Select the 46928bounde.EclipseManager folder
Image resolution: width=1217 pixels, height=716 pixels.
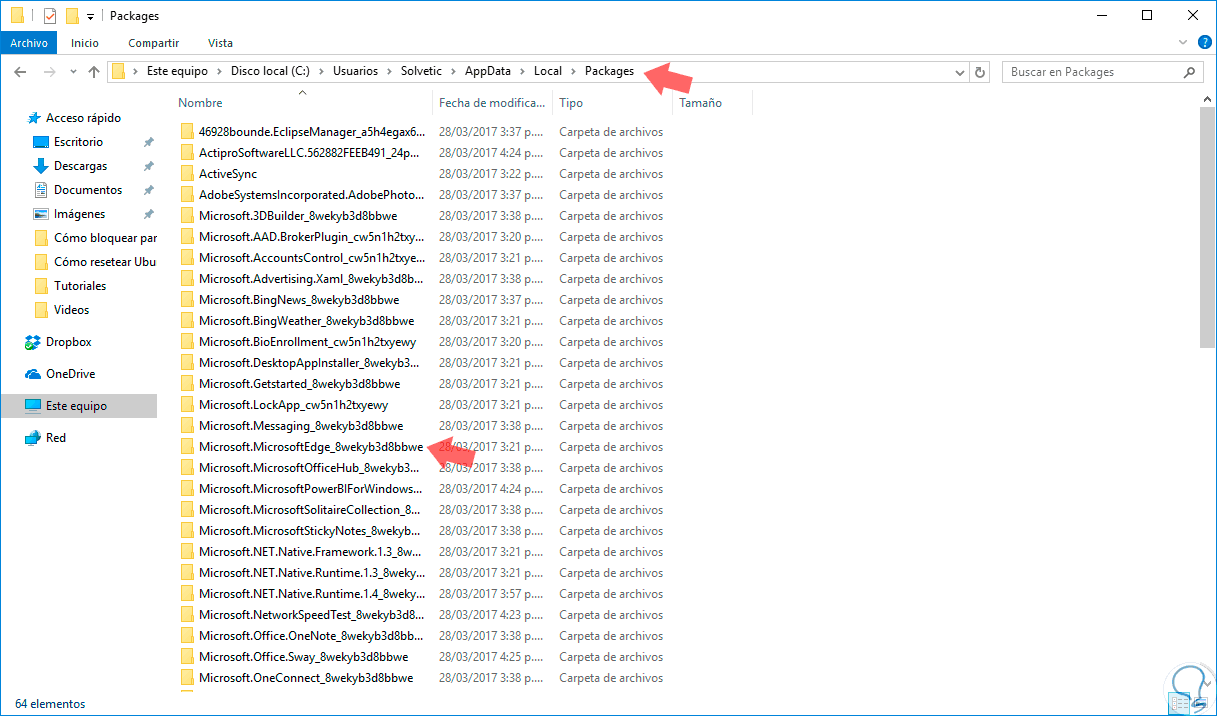(311, 132)
